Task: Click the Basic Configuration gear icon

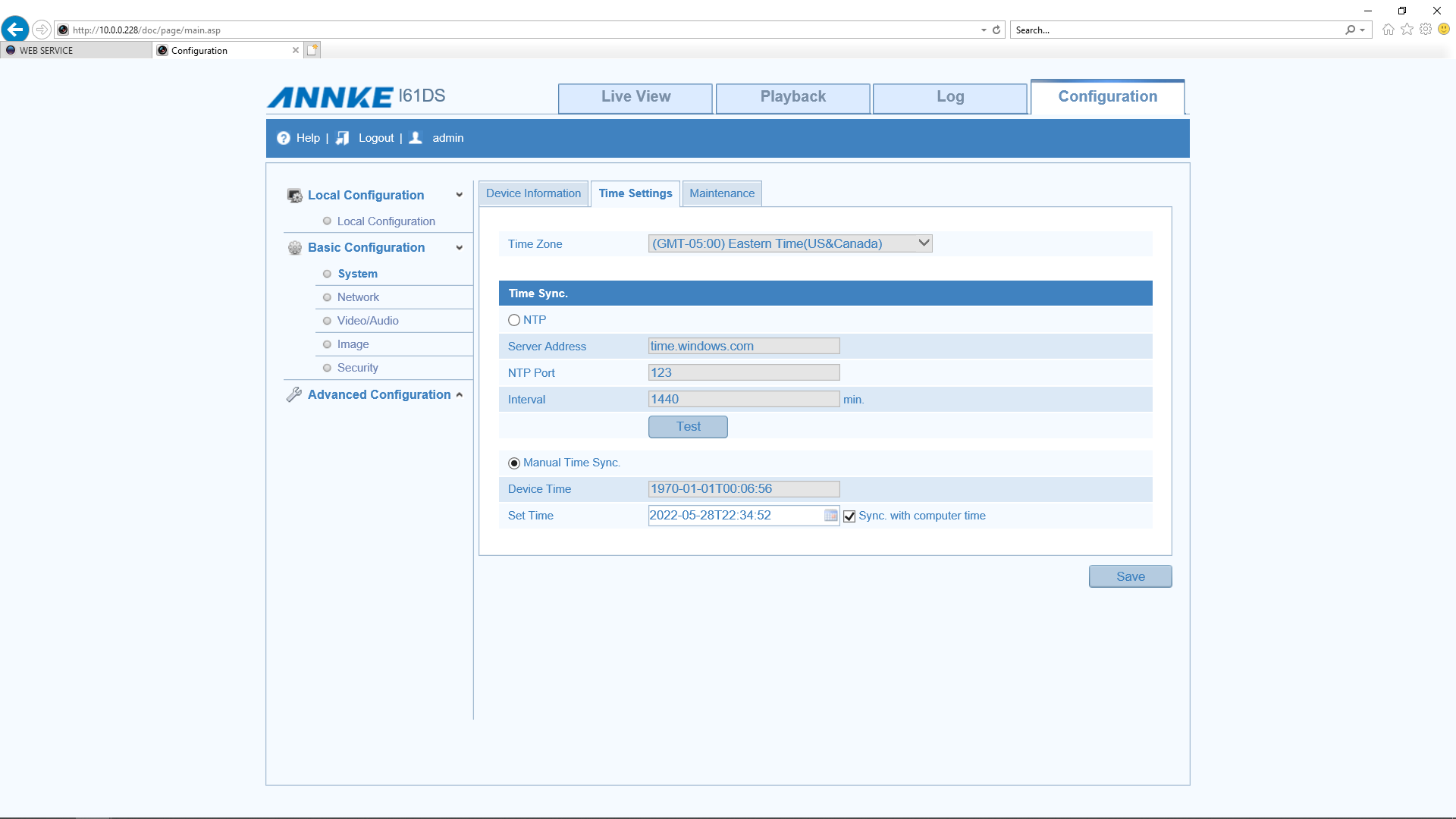Action: pyautogui.click(x=295, y=248)
